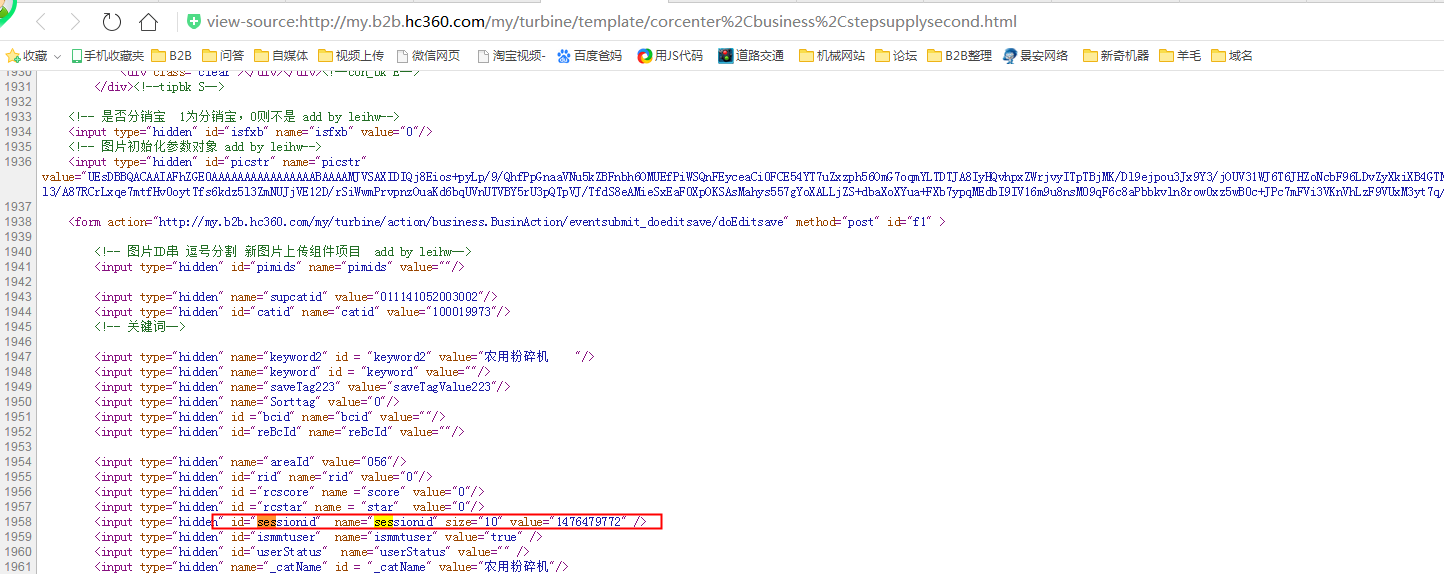Click the 收藏 star favorites icon
The height and width of the screenshot is (574, 1444).
coord(13,56)
